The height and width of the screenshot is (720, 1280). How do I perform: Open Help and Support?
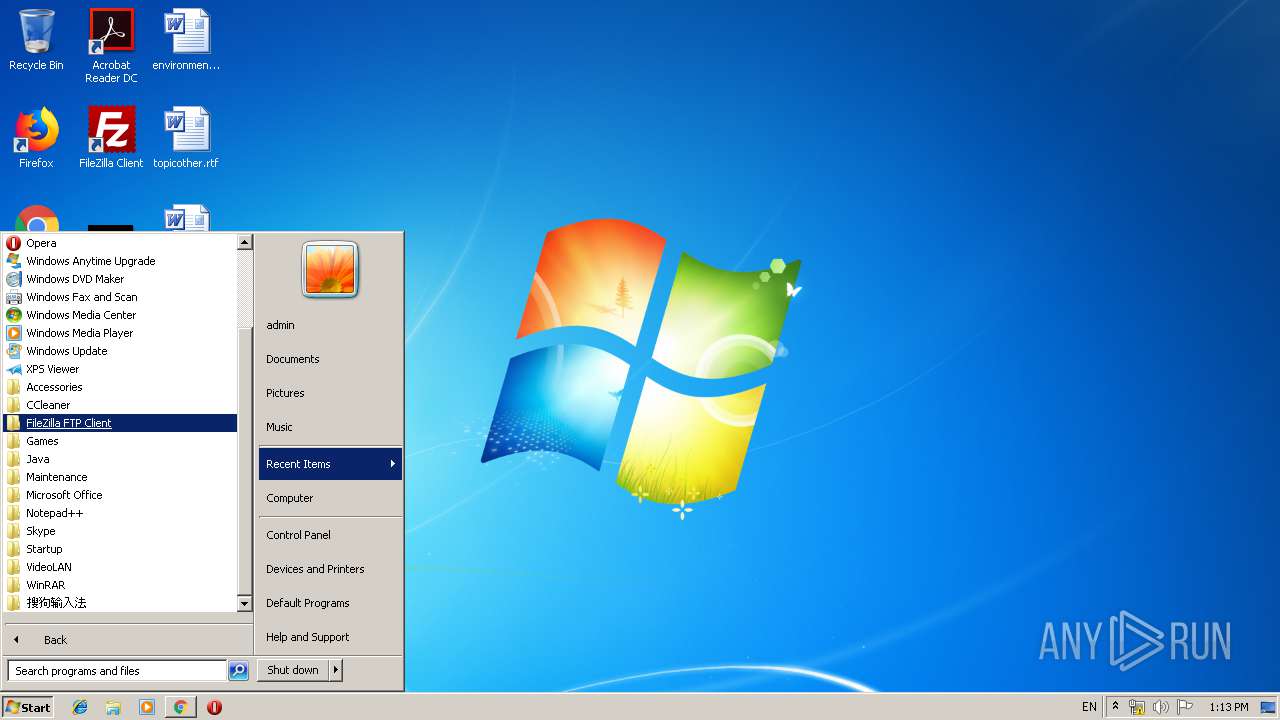click(x=330, y=637)
